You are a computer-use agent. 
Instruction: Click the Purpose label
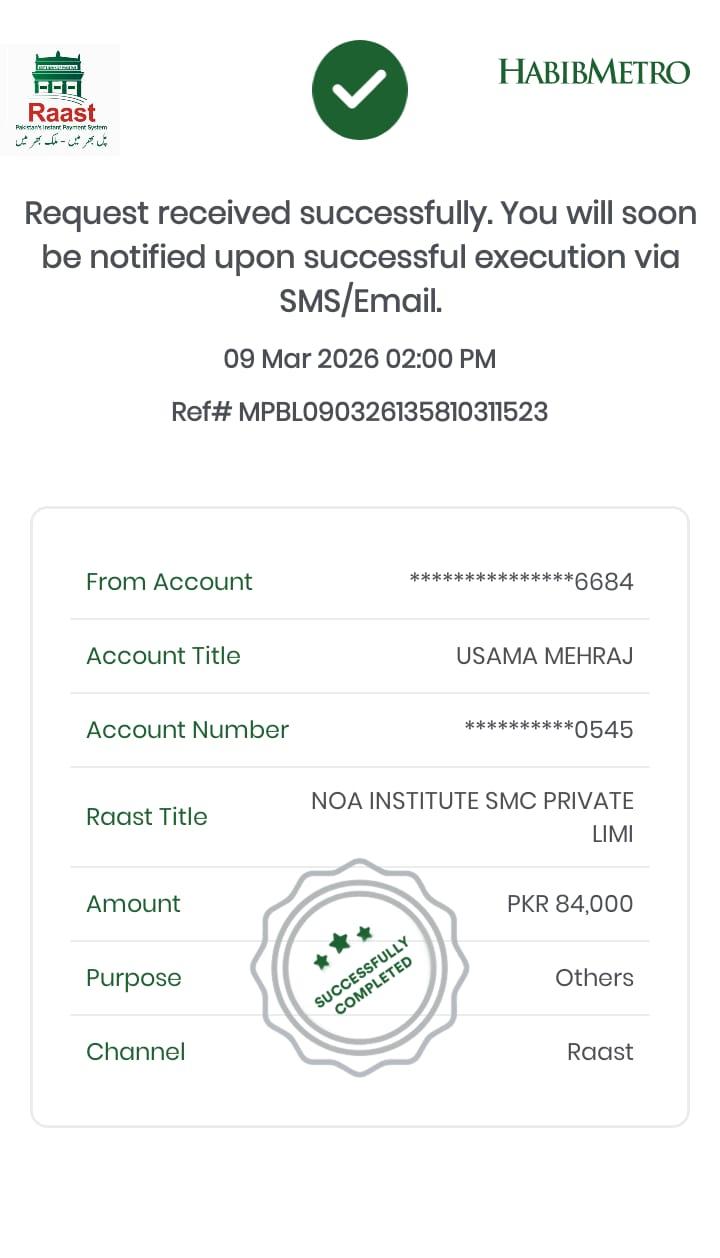click(x=134, y=978)
